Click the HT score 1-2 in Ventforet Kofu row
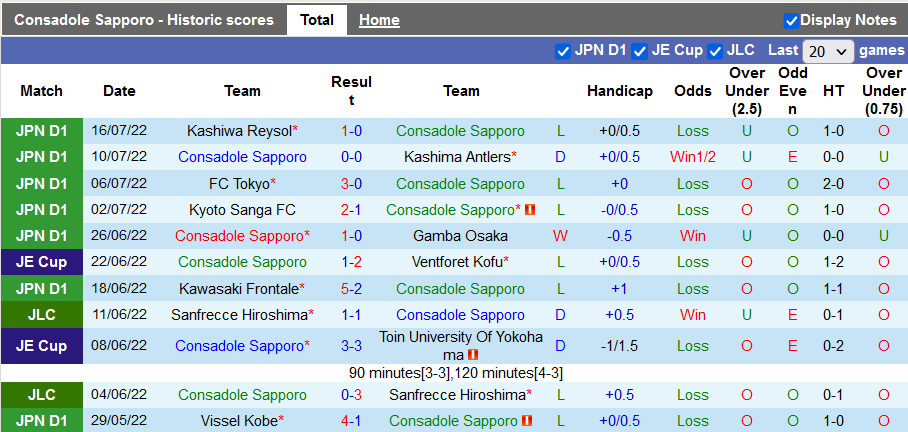The height and width of the screenshot is (432, 908). pyautogui.click(x=833, y=262)
